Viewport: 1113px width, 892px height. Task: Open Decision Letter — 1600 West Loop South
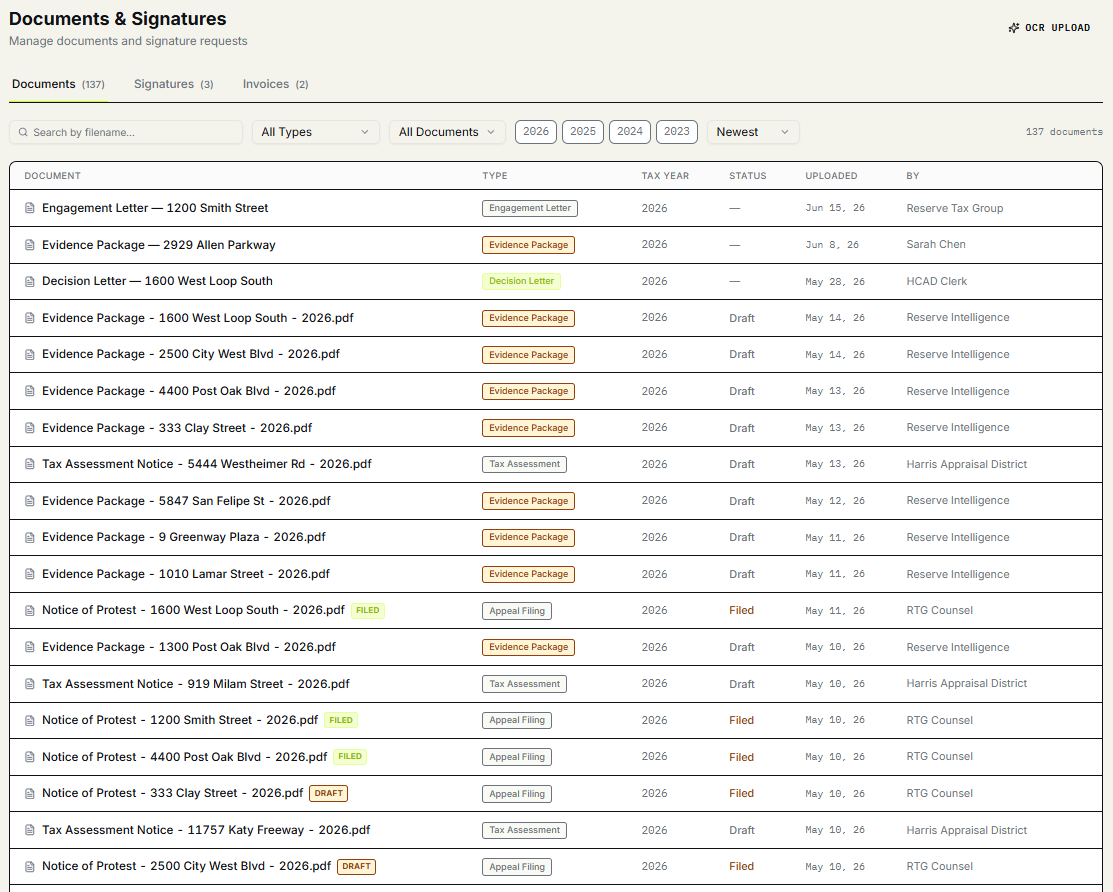pos(157,281)
